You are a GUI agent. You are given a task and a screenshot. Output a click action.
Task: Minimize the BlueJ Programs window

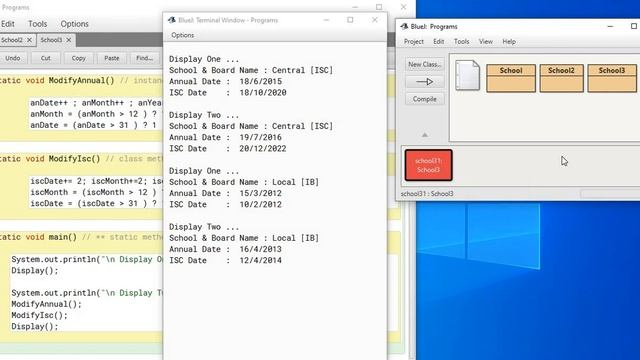tap(610, 26)
